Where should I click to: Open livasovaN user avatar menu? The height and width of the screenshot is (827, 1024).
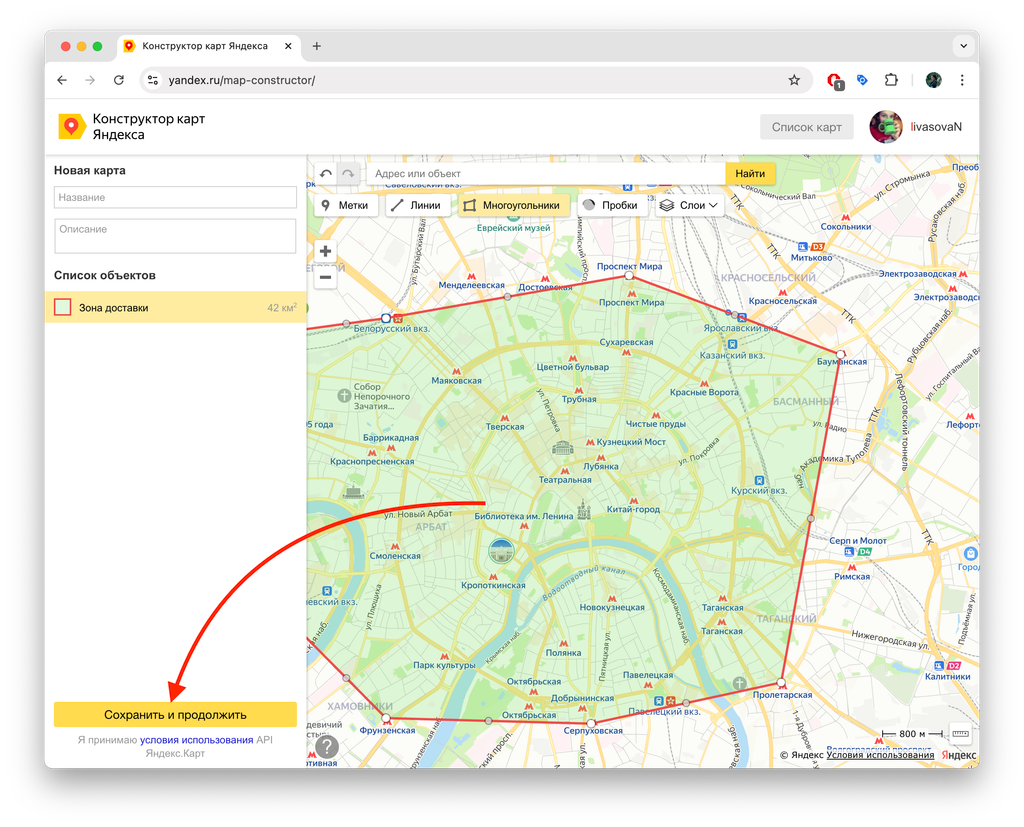pos(886,127)
